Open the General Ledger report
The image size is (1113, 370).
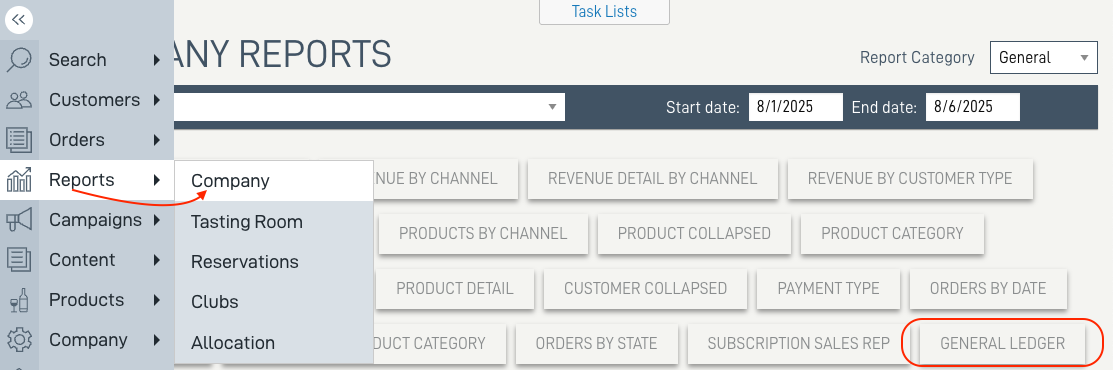click(x=1002, y=344)
